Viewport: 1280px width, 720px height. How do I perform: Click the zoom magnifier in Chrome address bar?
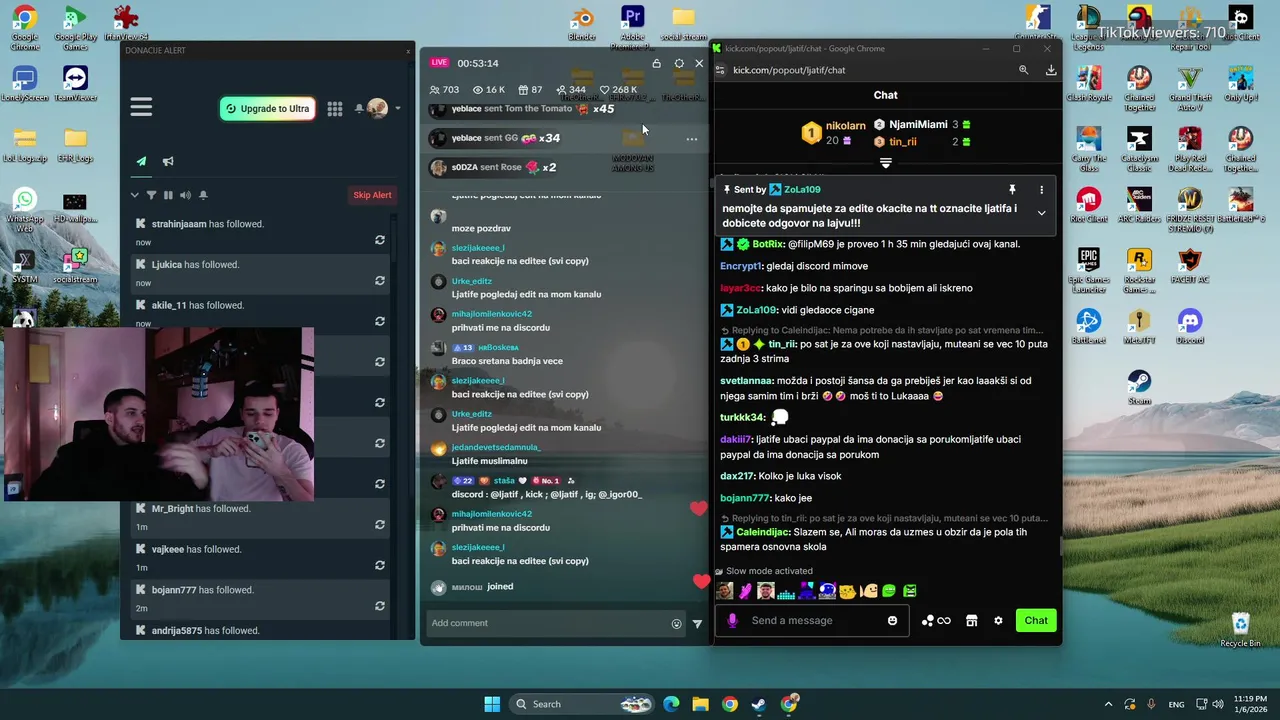click(1023, 70)
